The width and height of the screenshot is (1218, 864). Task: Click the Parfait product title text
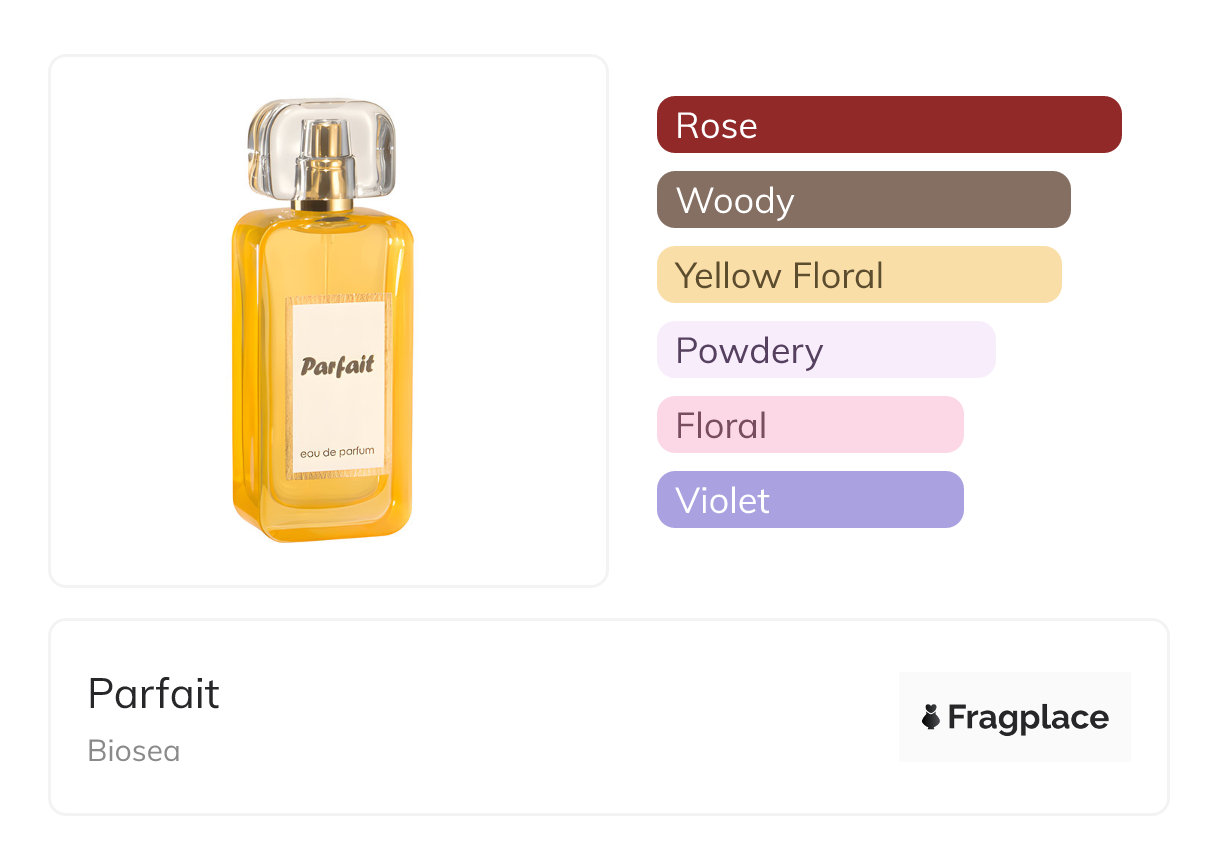point(153,693)
